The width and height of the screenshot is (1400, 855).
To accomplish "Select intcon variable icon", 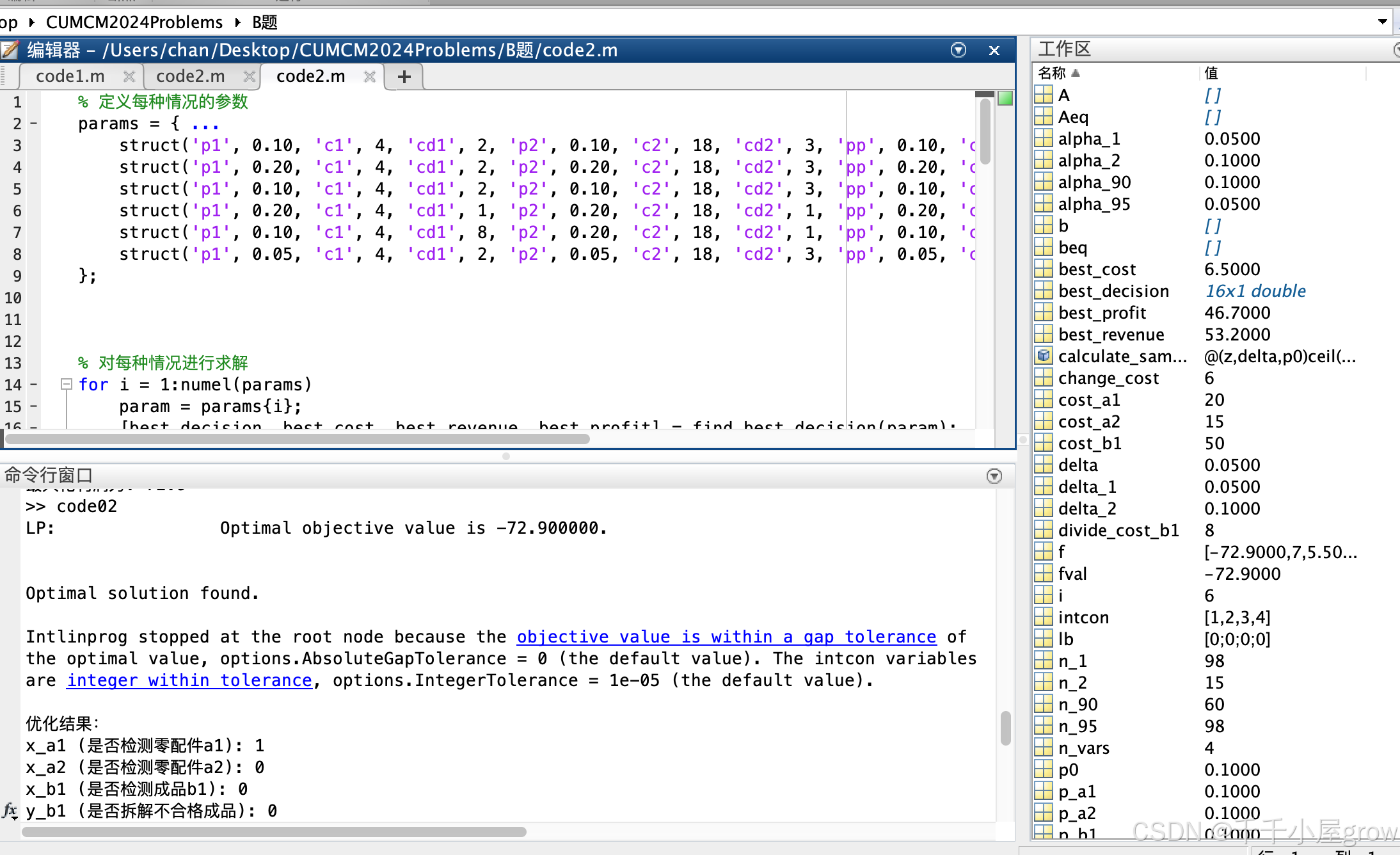I will tap(1044, 617).
